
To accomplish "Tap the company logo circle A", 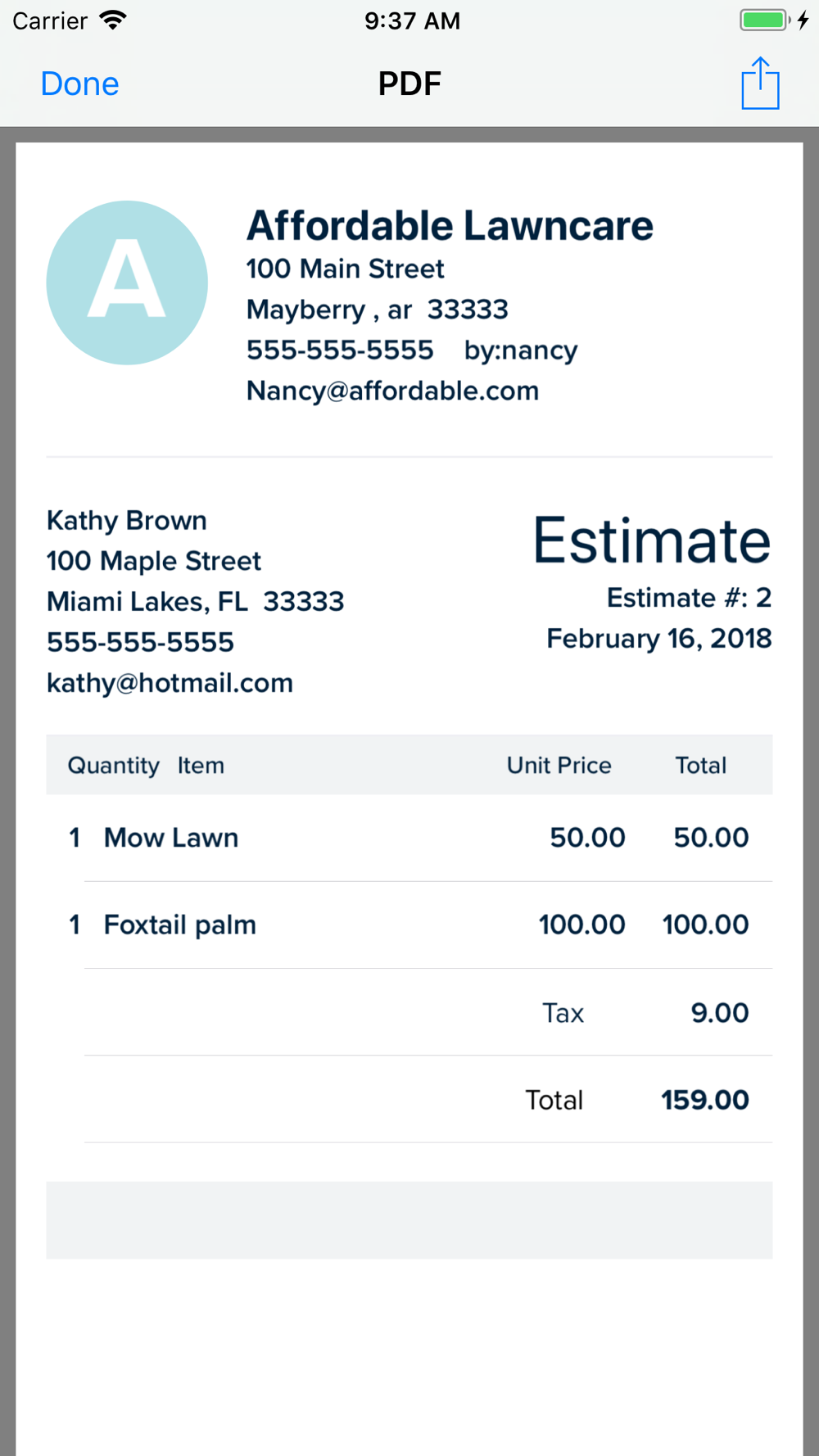I will click(127, 283).
